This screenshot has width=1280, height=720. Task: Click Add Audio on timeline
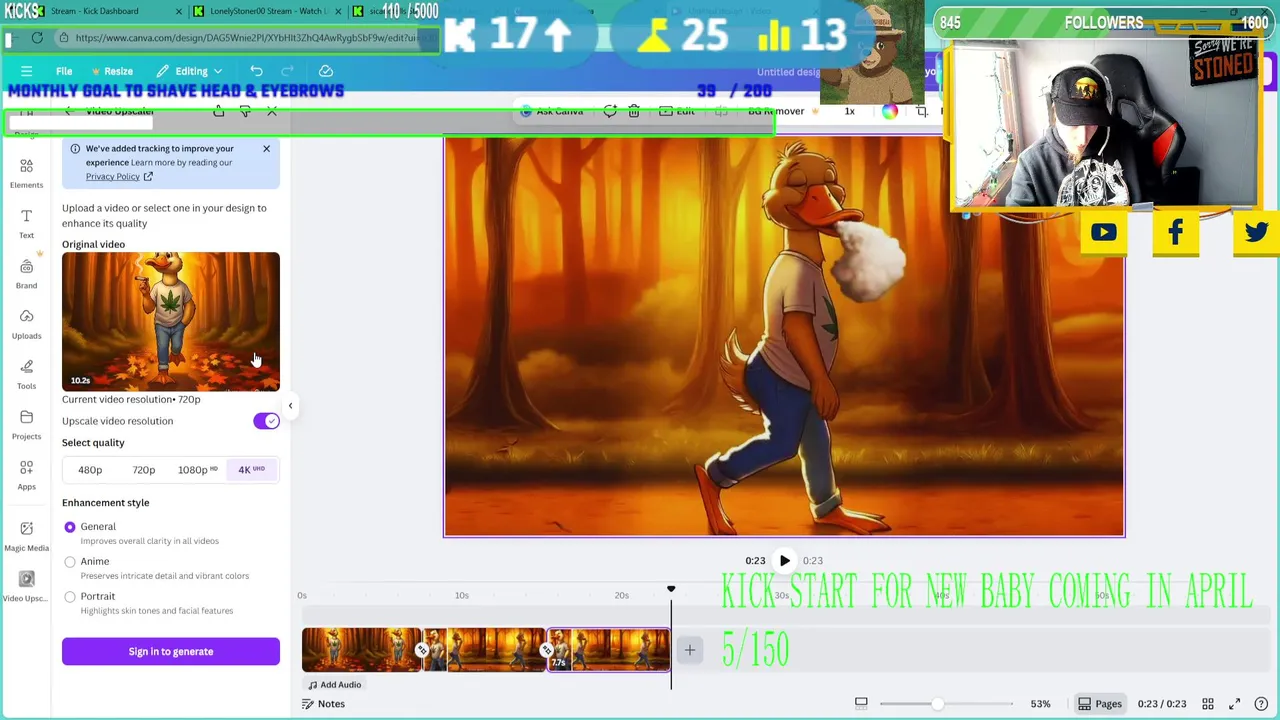click(335, 685)
